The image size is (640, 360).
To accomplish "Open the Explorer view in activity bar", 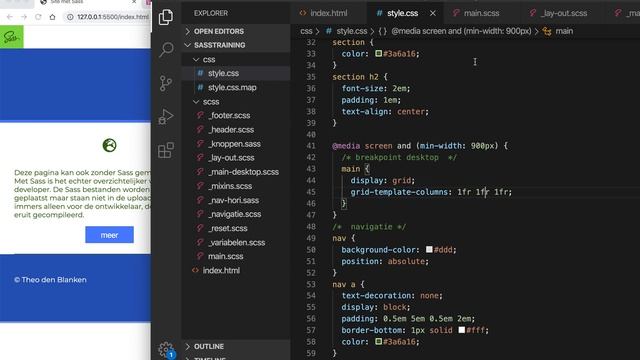I will coord(166,17).
